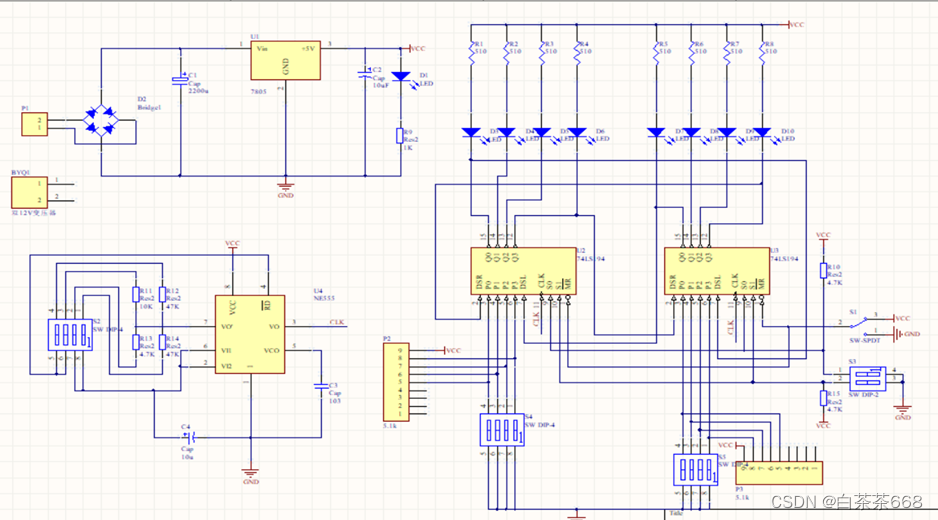Click the GND symbol next to S3
938x520 pixels.
pyautogui.click(x=903, y=412)
